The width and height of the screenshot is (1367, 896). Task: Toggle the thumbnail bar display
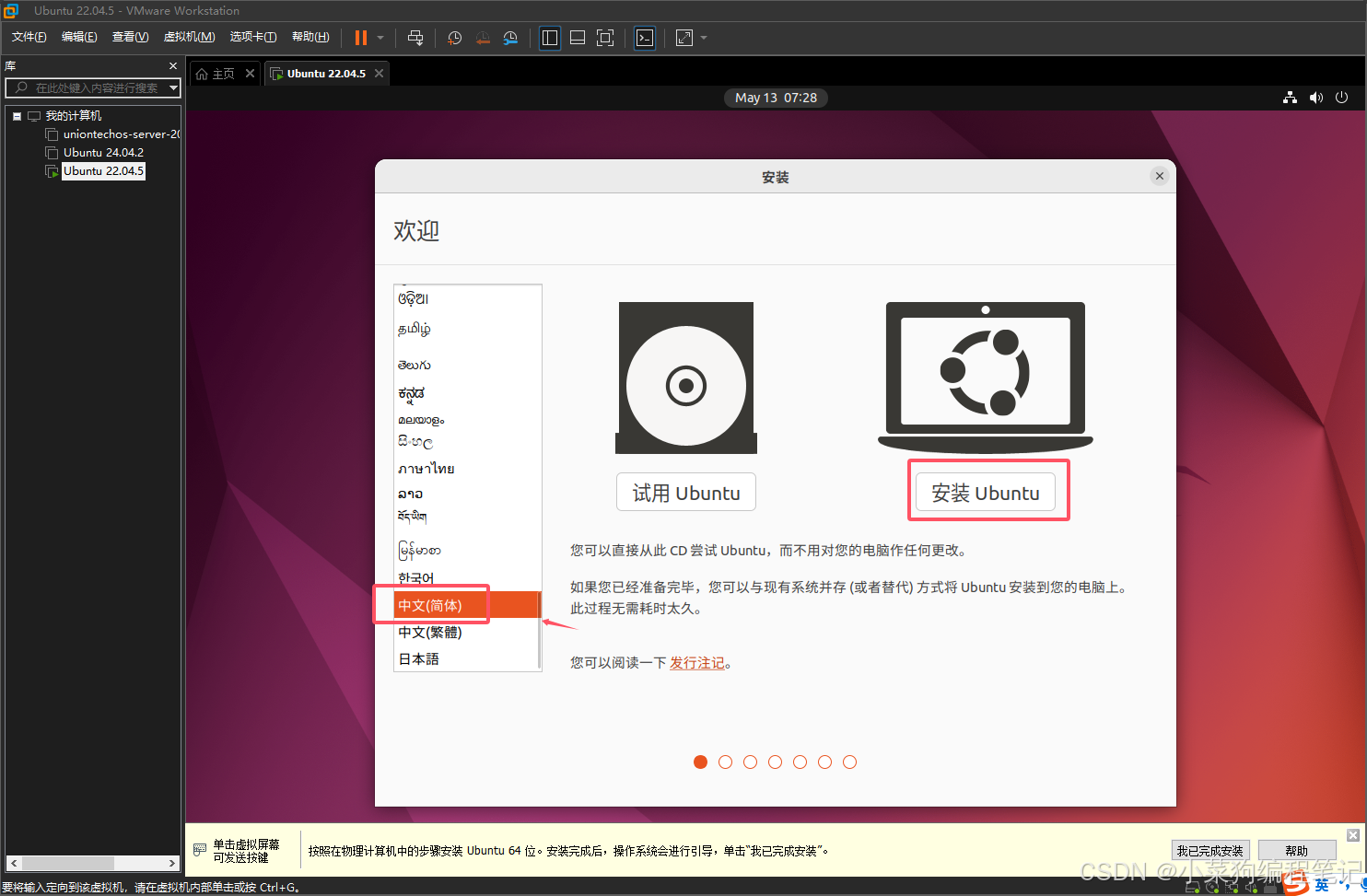pyautogui.click(x=578, y=38)
